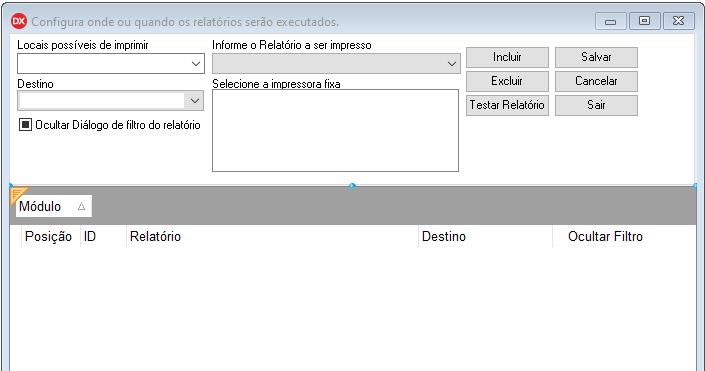The height and width of the screenshot is (371, 705).
Task: Select the Módulo group header
Action: tap(54, 206)
